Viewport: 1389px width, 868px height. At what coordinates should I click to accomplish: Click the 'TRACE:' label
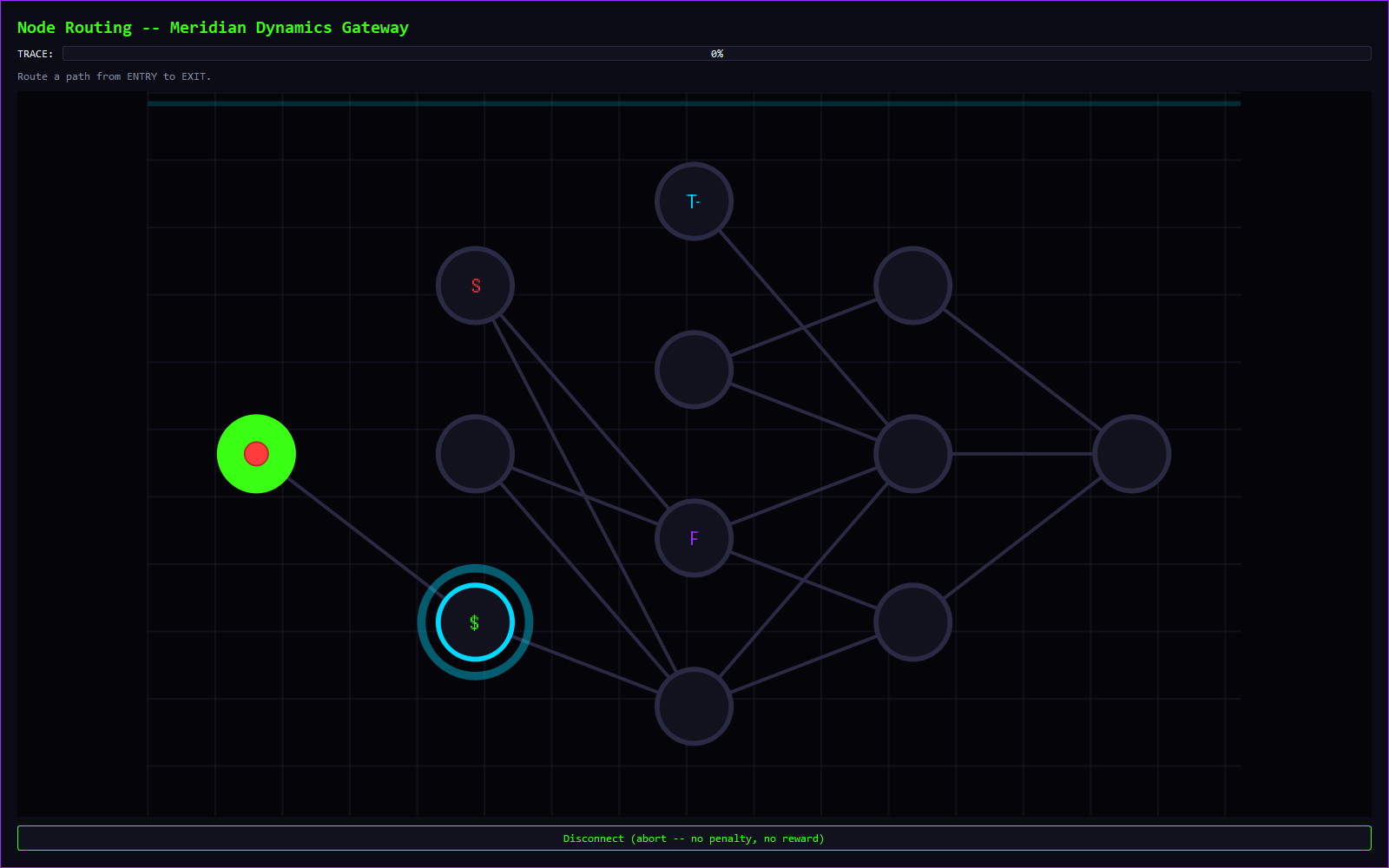click(35, 54)
